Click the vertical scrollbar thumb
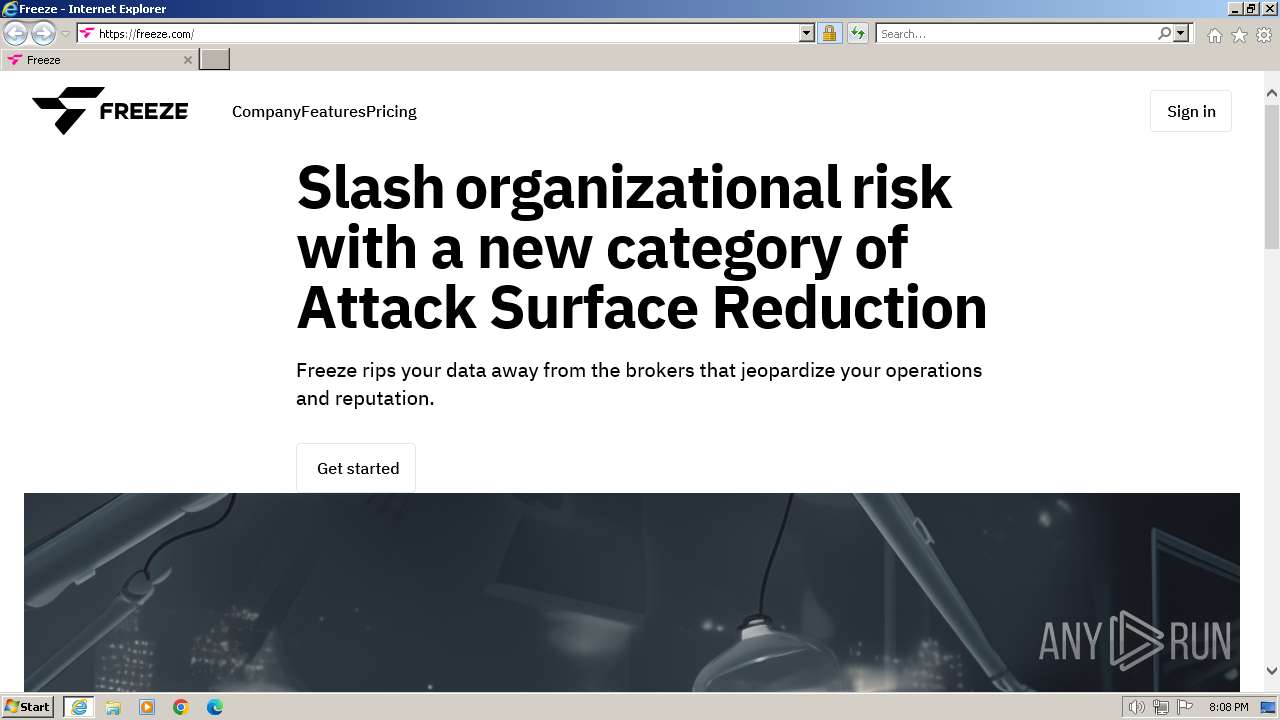This screenshot has height=720, width=1280. pyautogui.click(x=1272, y=175)
